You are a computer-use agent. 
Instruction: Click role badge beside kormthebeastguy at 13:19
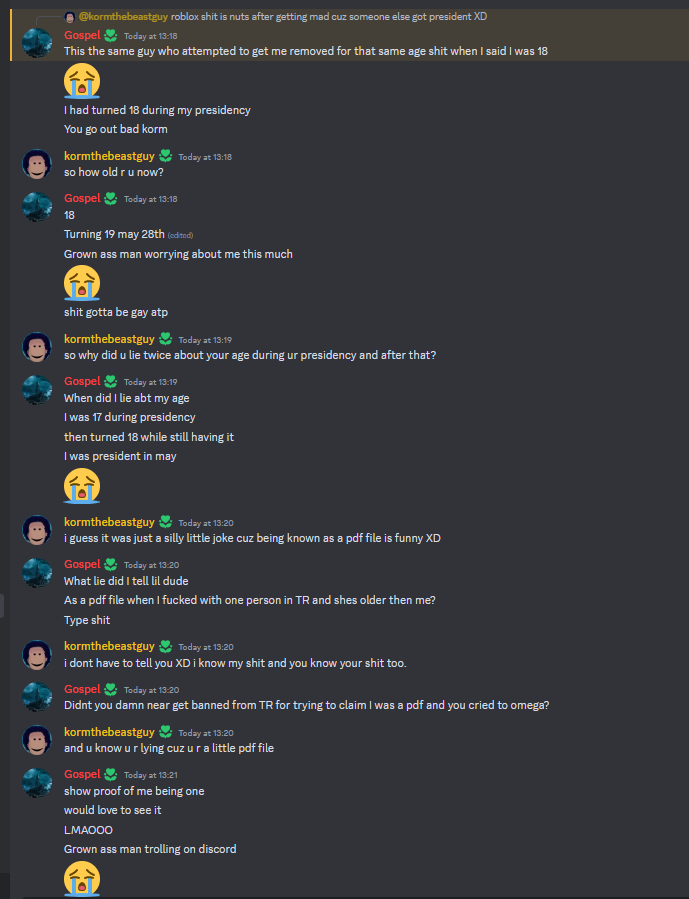tap(166, 339)
